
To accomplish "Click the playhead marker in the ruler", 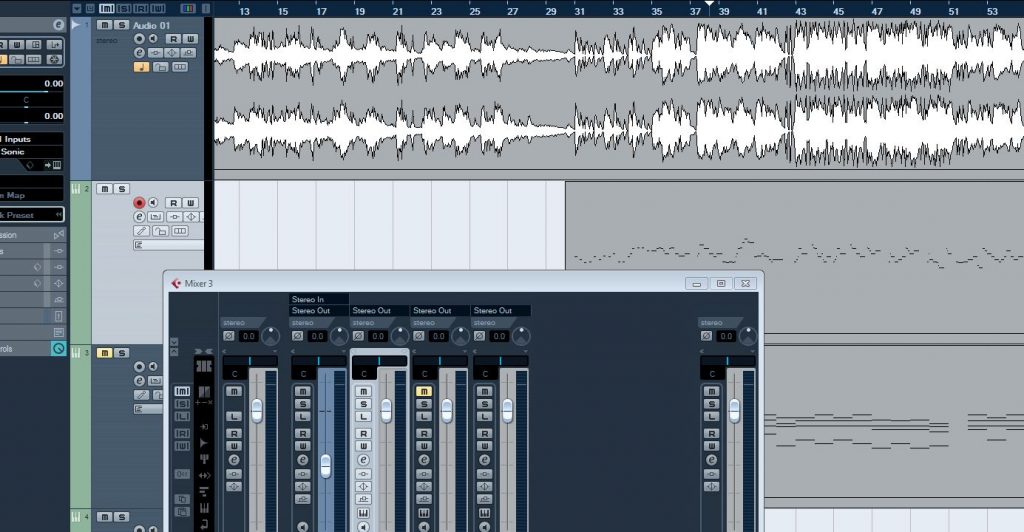I will [x=709, y=4].
